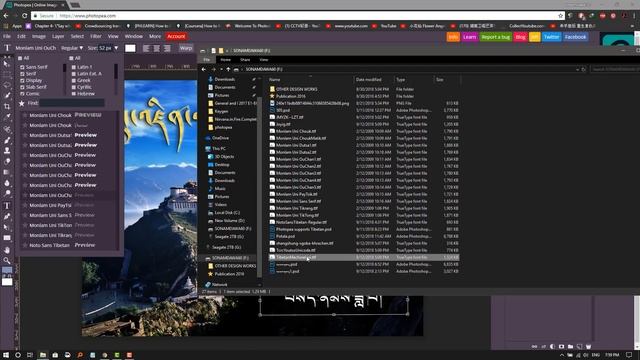
Task: Toggle Display font category checkbox
Action: tap(22, 80)
